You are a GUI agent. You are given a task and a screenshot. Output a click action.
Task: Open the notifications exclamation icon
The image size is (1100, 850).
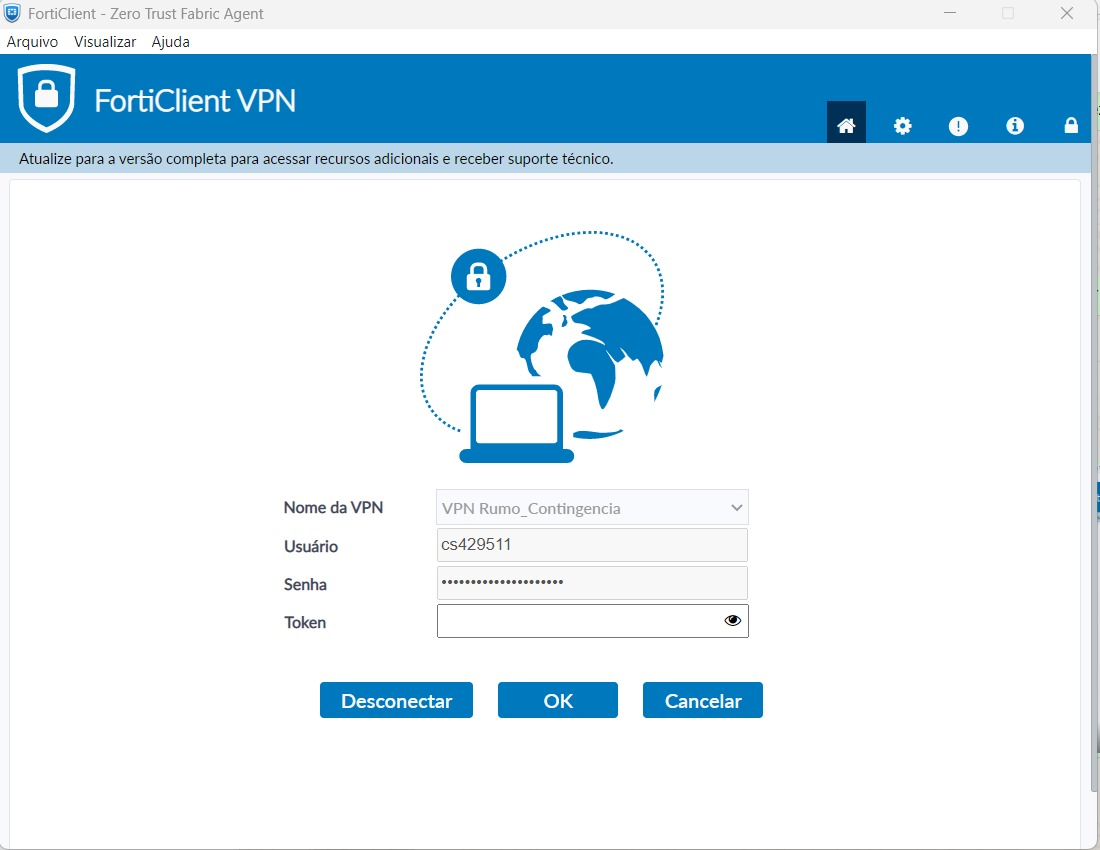click(958, 126)
